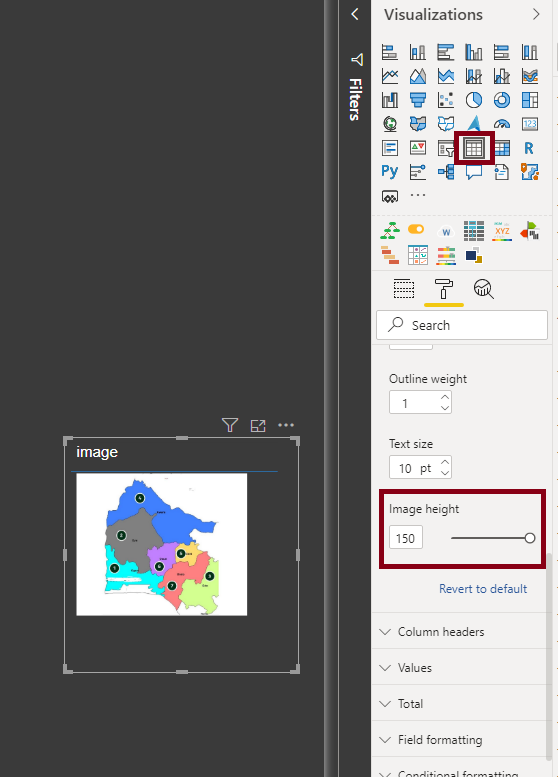Select the Donut chart visual

coord(502,100)
